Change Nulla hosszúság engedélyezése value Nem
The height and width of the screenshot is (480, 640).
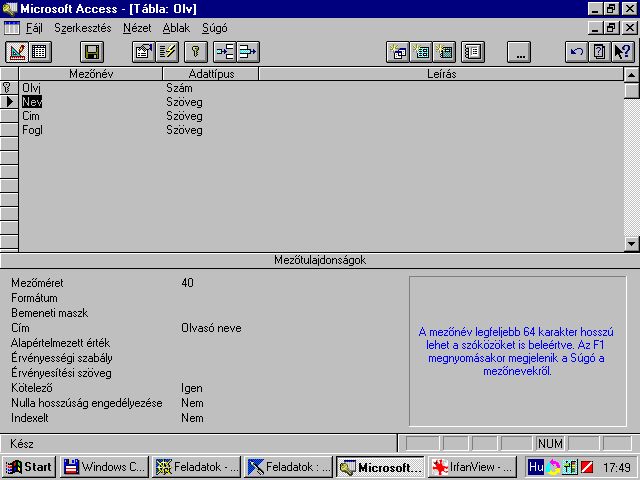click(192, 403)
